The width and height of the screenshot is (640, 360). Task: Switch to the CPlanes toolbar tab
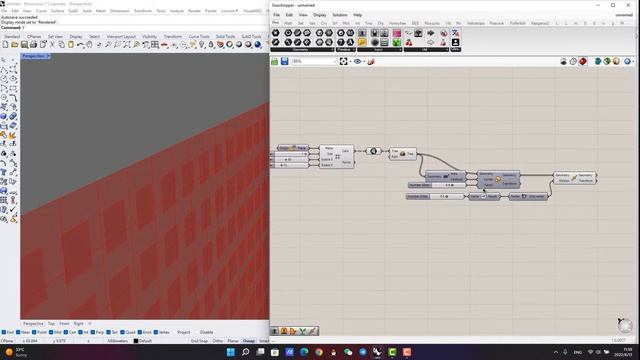[x=34, y=37]
